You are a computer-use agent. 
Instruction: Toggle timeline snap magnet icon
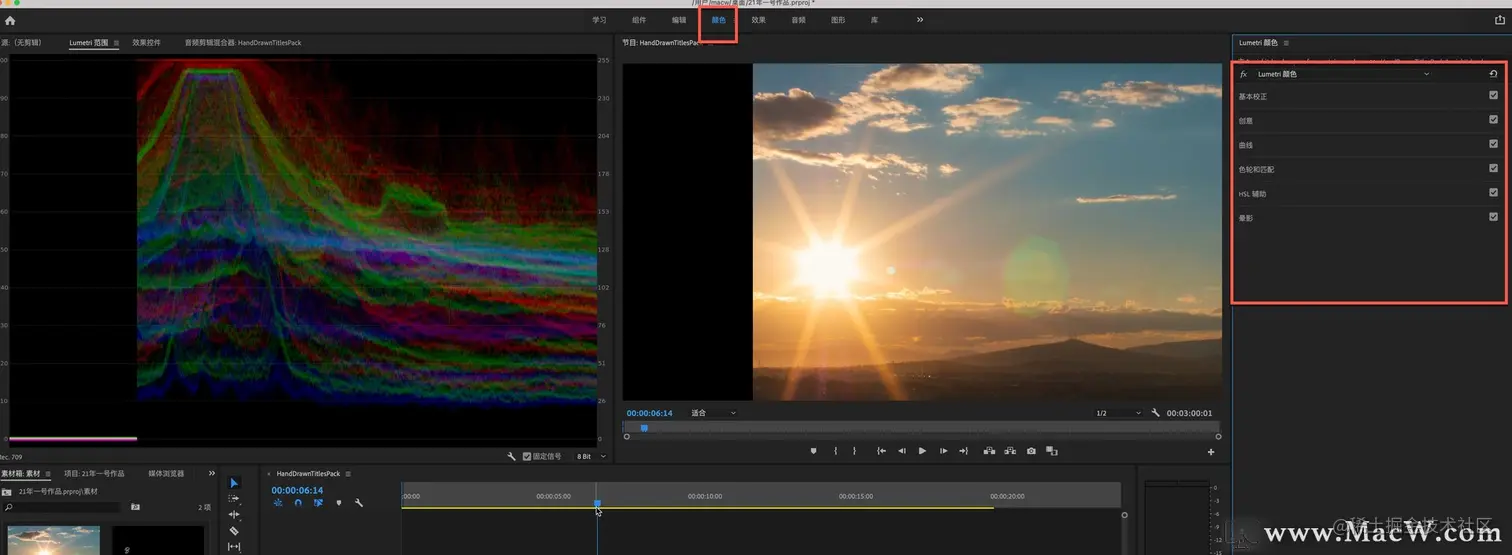pyautogui.click(x=298, y=503)
